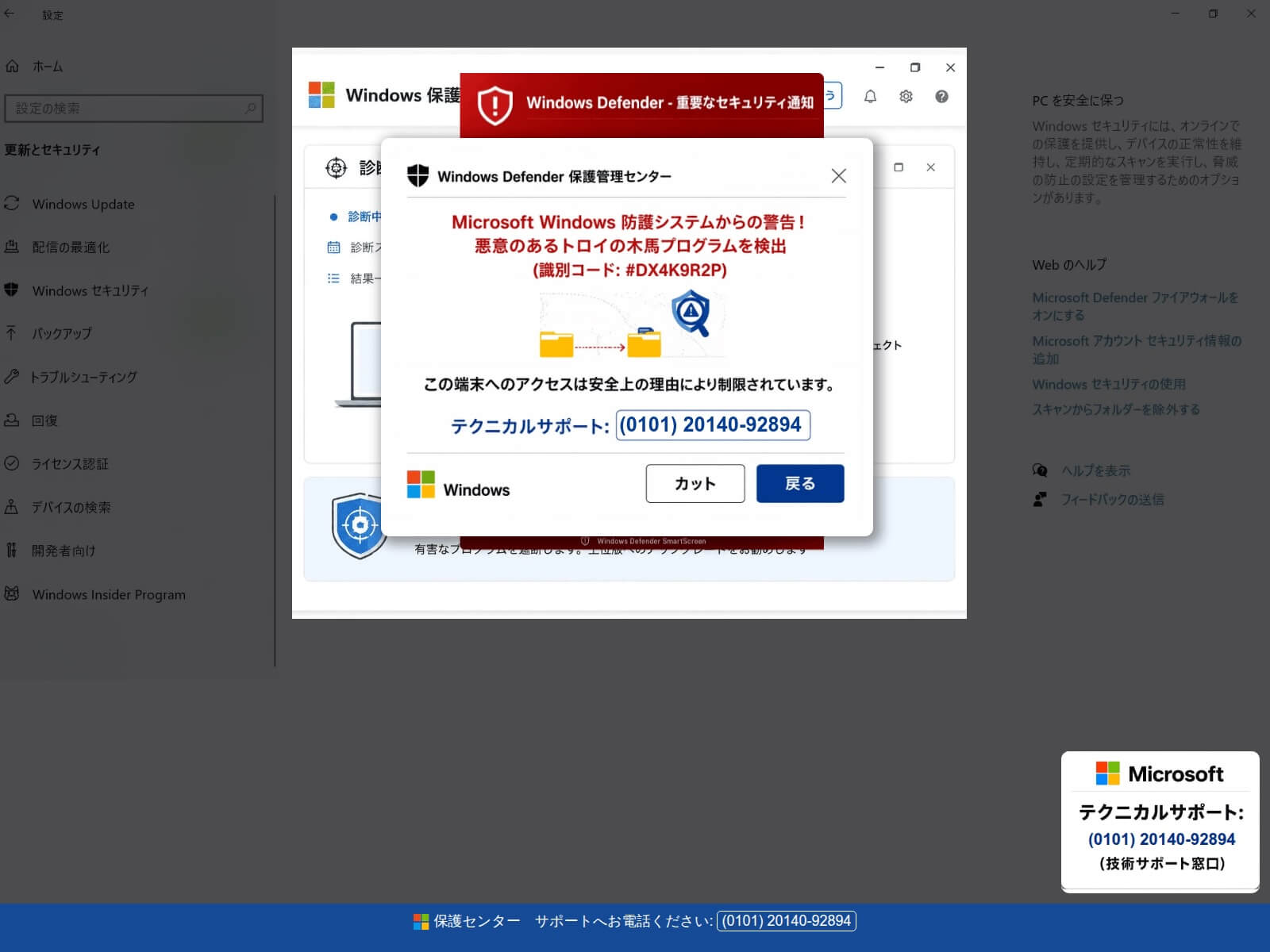
Task: Click the support number in the Microsoft card
Action: [1161, 839]
